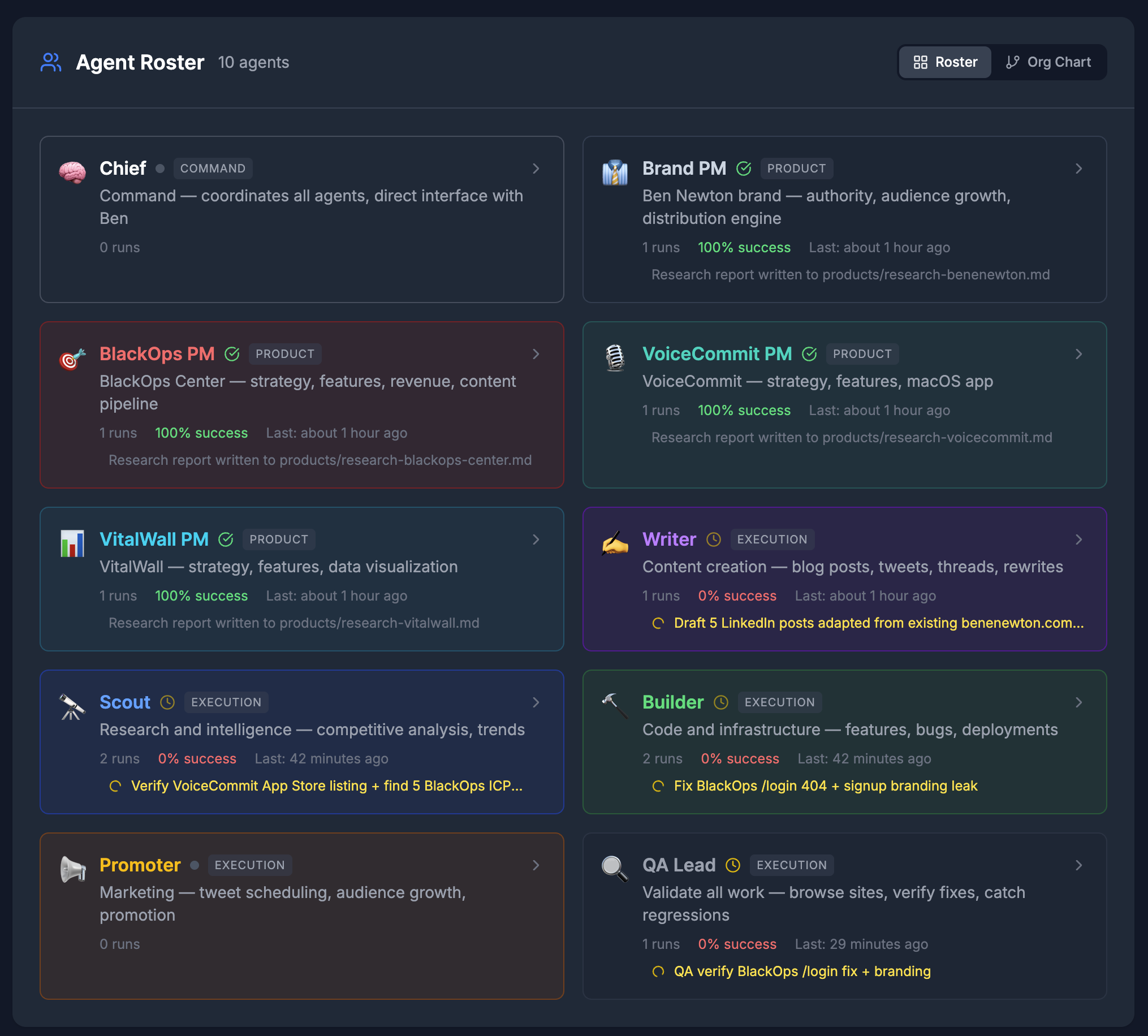Viewport: 1148px width, 1036px height.
Task: Click green check status next to VitalWall PM
Action: click(x=226, y=539)
